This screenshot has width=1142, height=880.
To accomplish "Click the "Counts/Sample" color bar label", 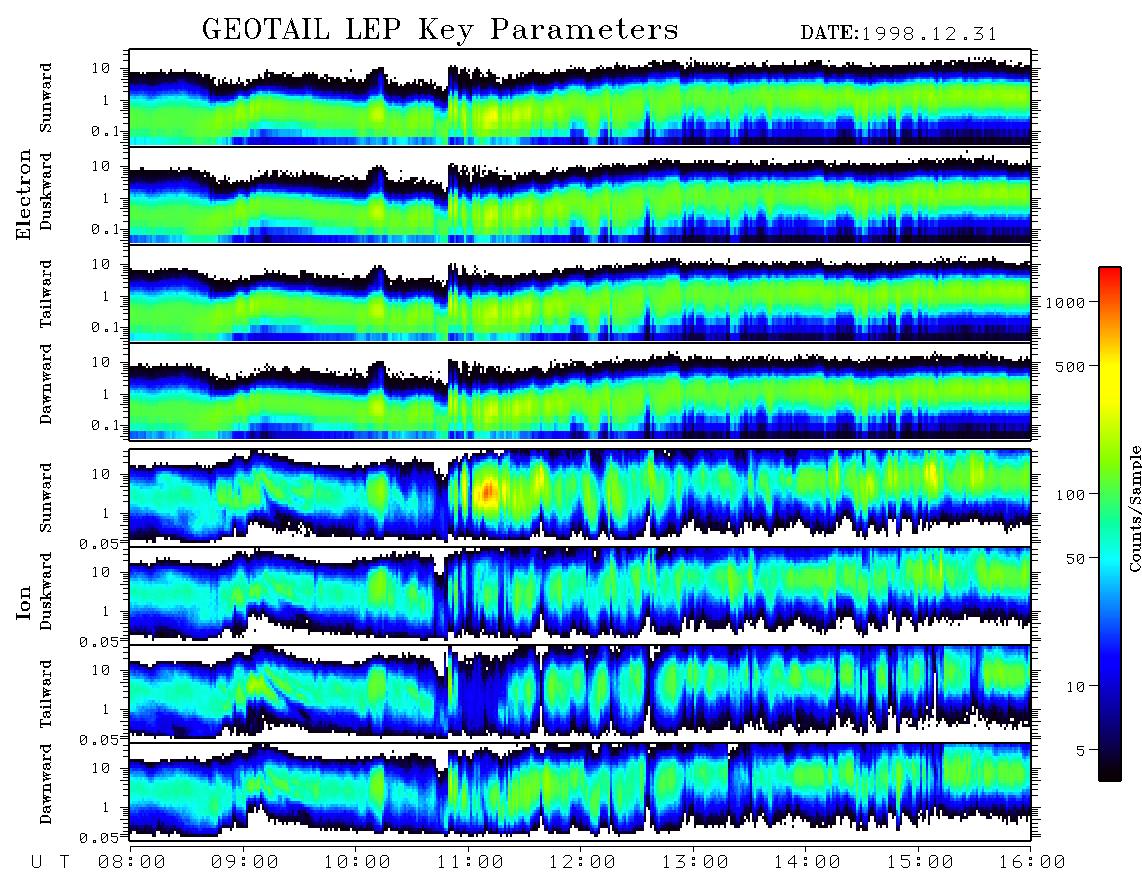I will click(1134, 508).
